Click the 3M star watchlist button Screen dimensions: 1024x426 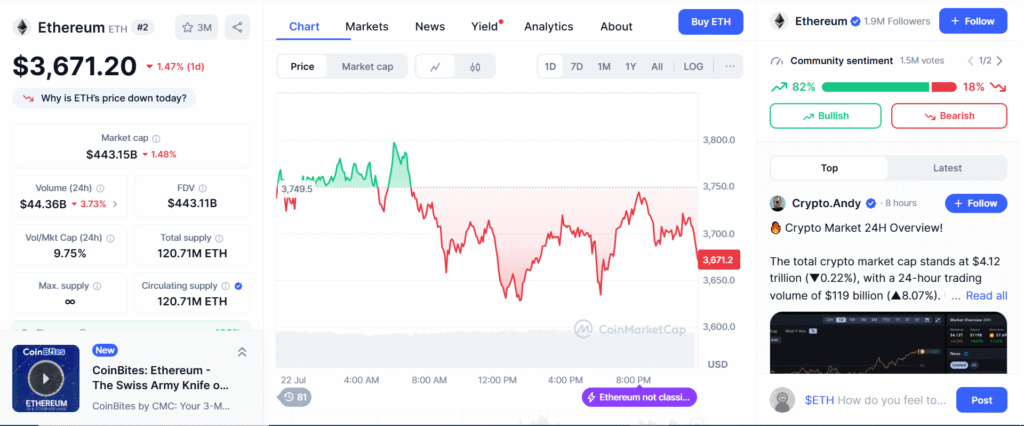click(196, 27)
